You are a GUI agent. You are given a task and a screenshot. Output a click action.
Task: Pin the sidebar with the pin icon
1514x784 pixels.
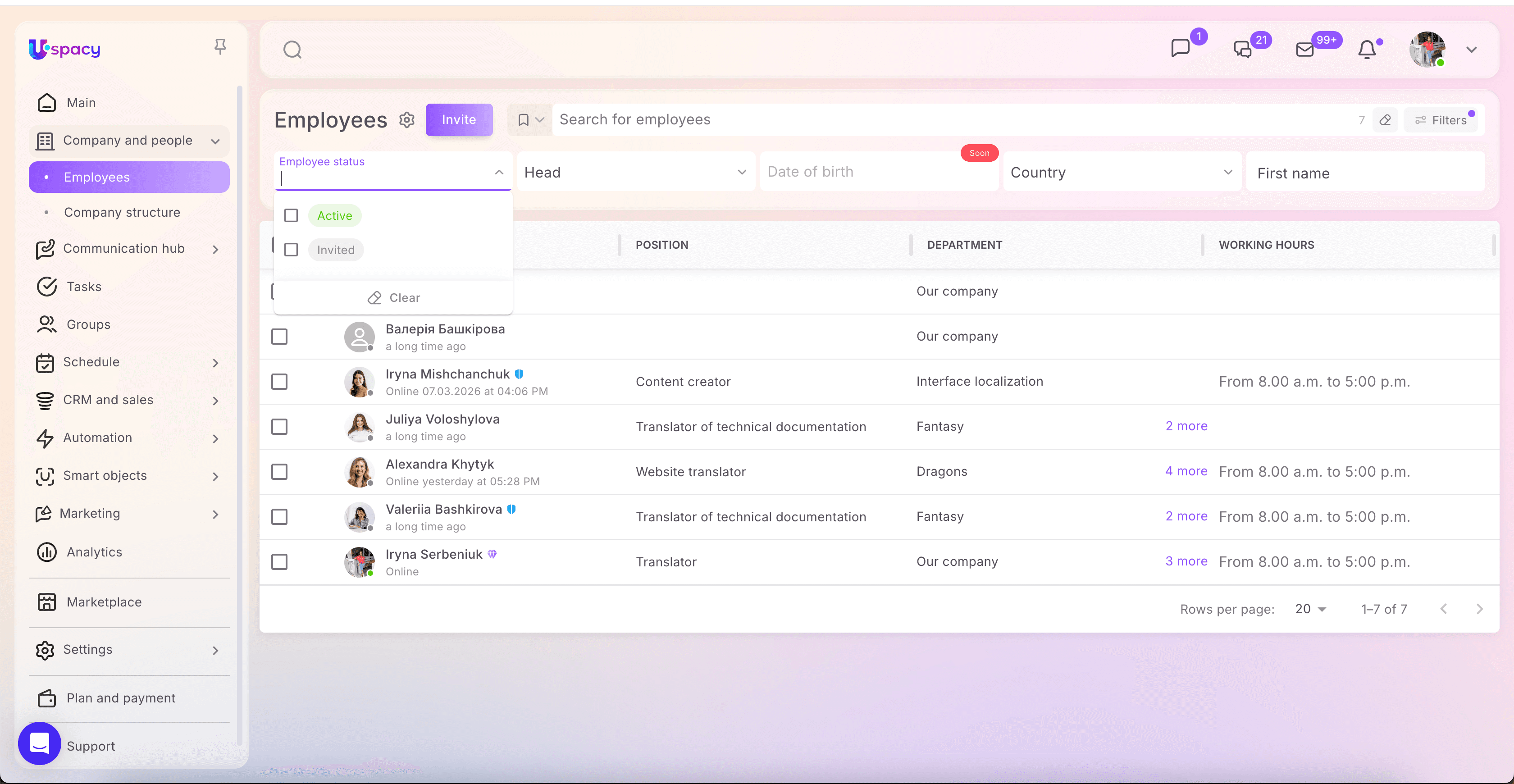(x=220, y=46)
